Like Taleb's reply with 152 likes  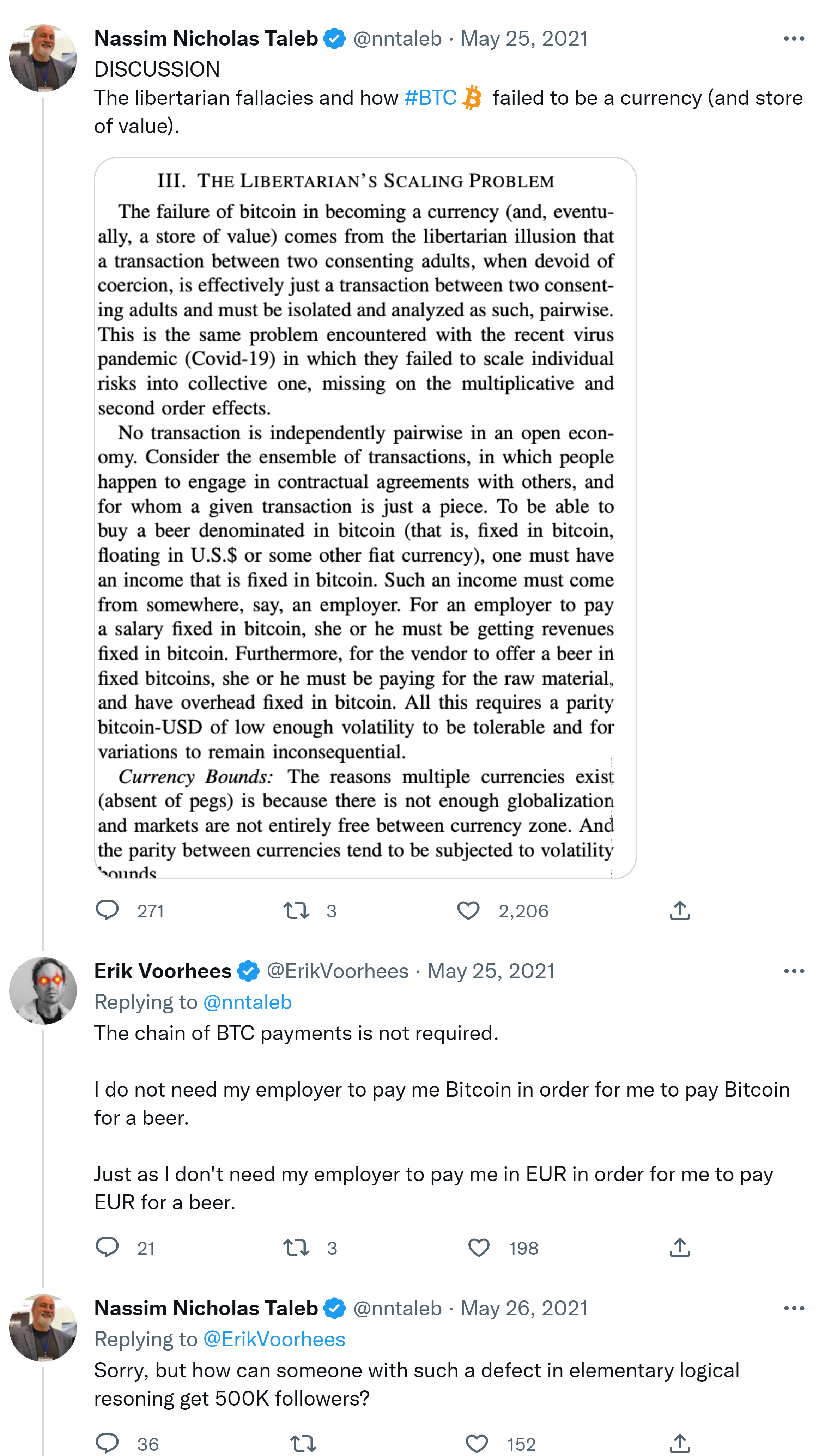pos(477,1443)
